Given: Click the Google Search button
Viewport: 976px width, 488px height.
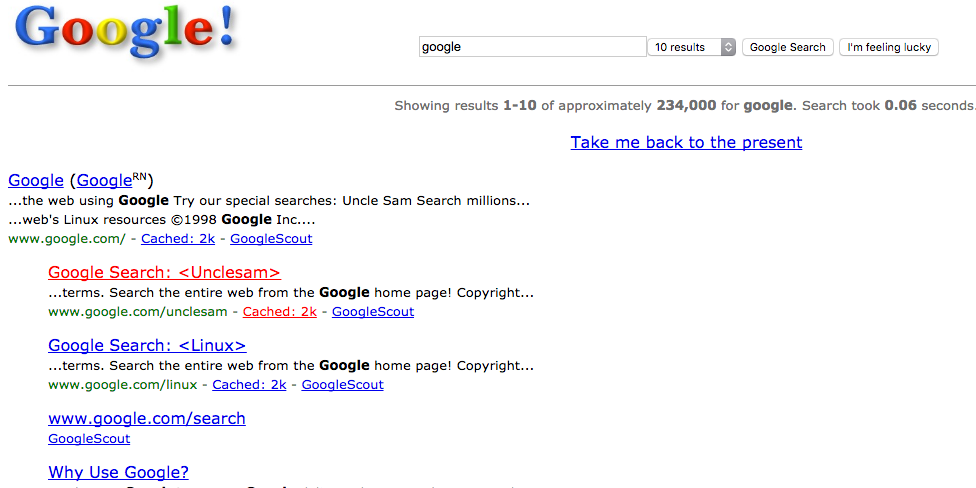Looking at the screenshot, I should coord(787,47).
